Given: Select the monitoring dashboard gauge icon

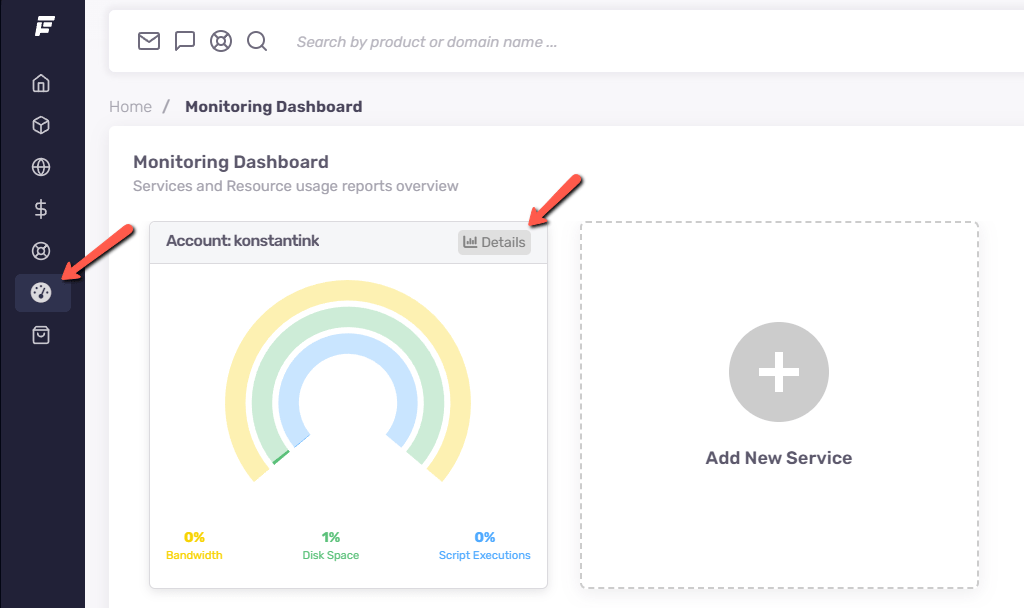Looking at the screenshot, I should (x=42, y=293).
